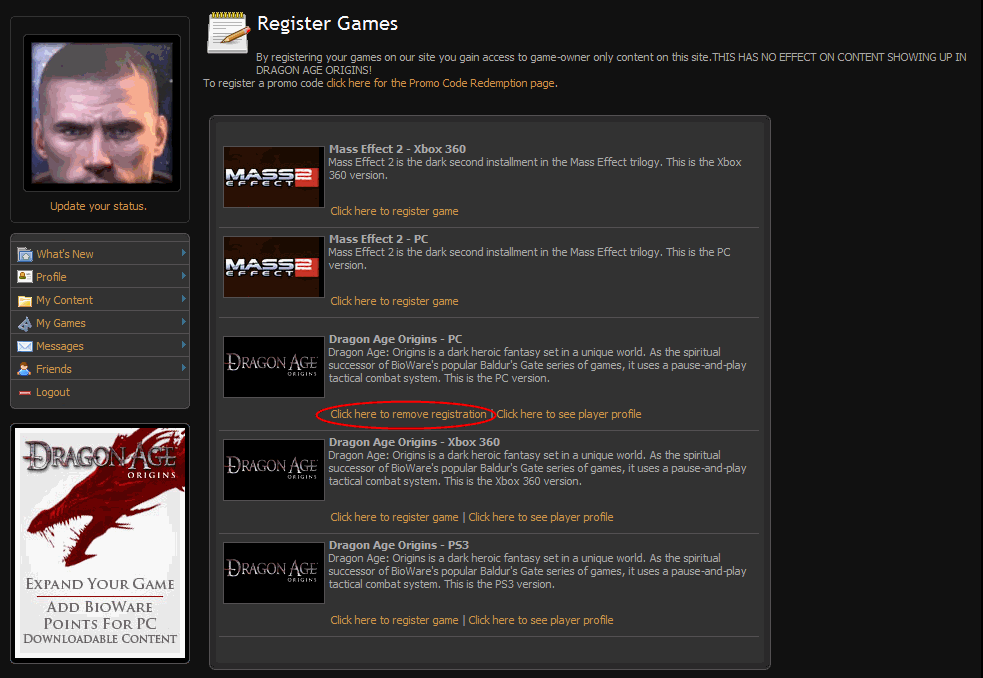Click the Dragon Age Origins Xbox 360 thumbnail
Screen dimensions: 983x678
[274, 470]
